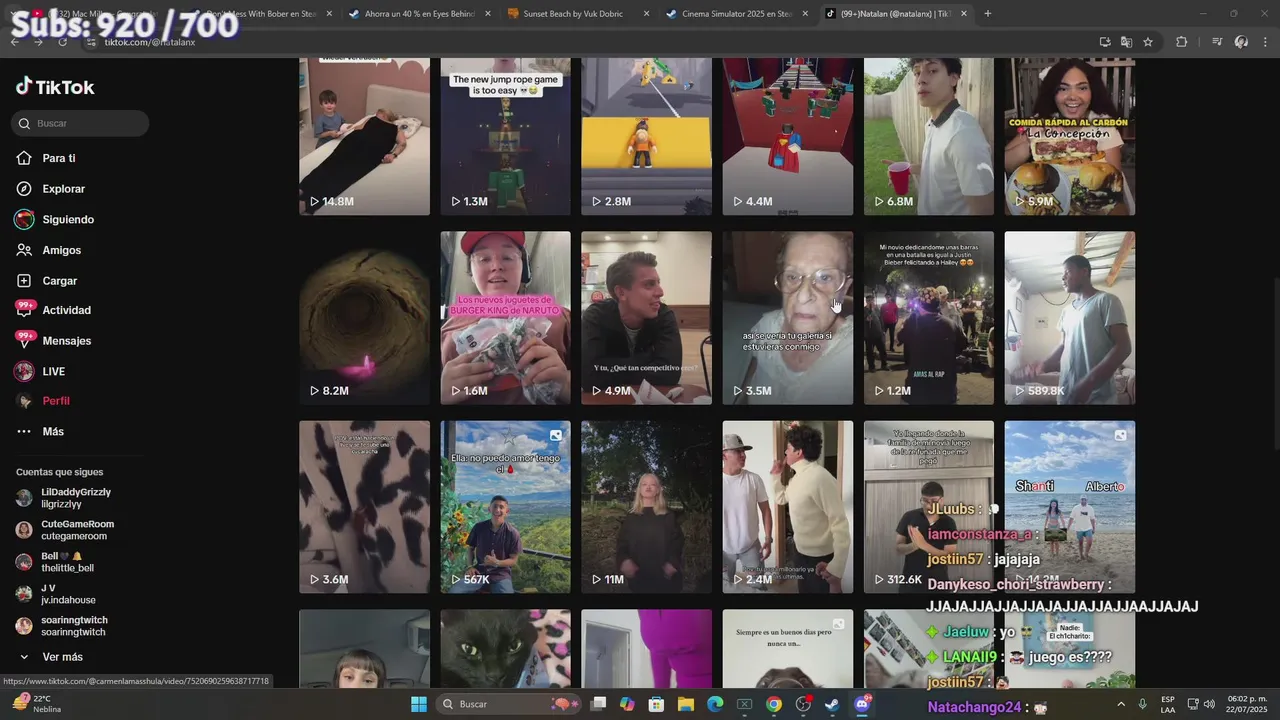Open video with 4.4M views
Image resolution: width=1280 pixels, height=720 pixels.
pyautogui.click(x=788, y=136)
